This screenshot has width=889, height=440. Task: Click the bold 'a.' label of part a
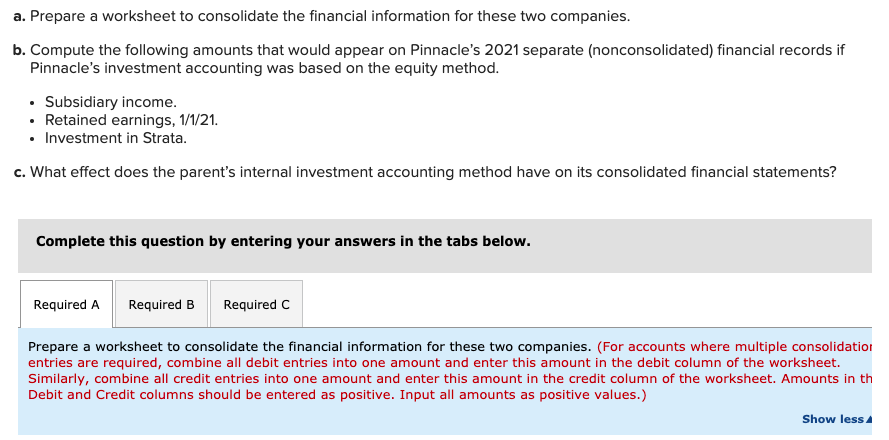pos(20,16)
